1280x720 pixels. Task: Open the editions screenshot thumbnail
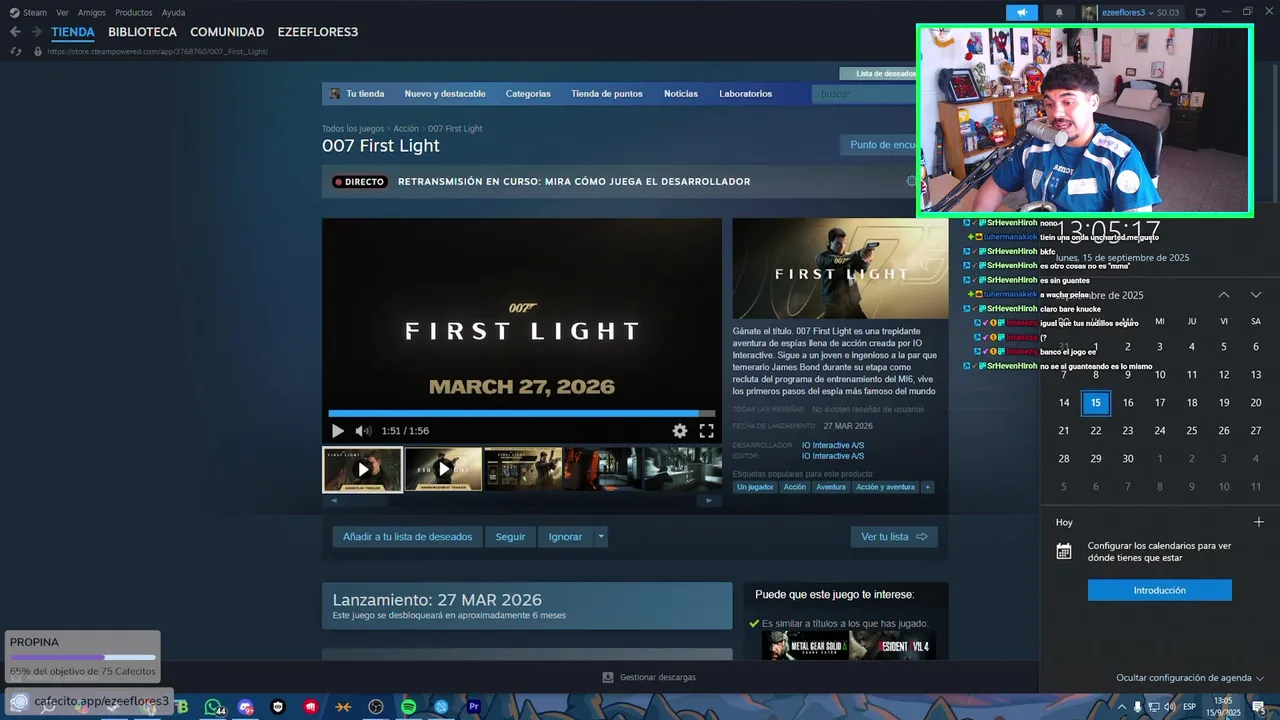click(x=523, y=469)
